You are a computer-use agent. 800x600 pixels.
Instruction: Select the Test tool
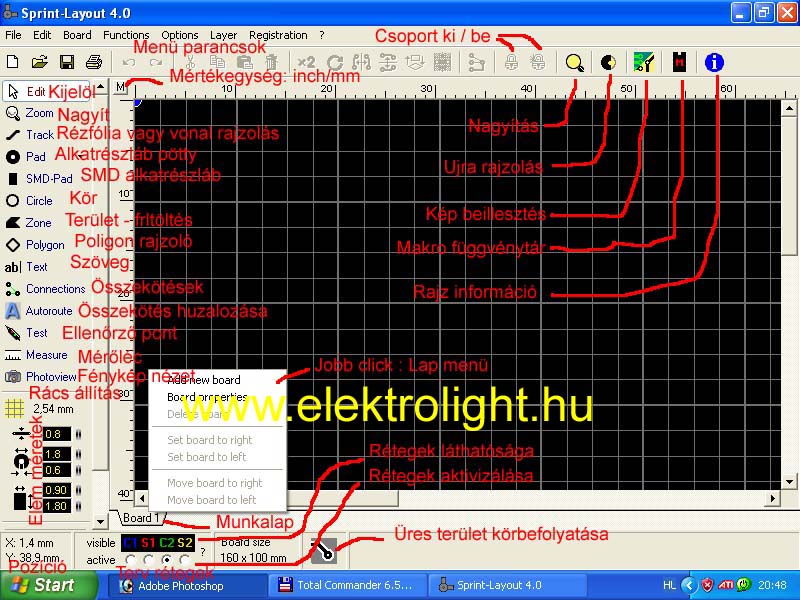(26, 333)
